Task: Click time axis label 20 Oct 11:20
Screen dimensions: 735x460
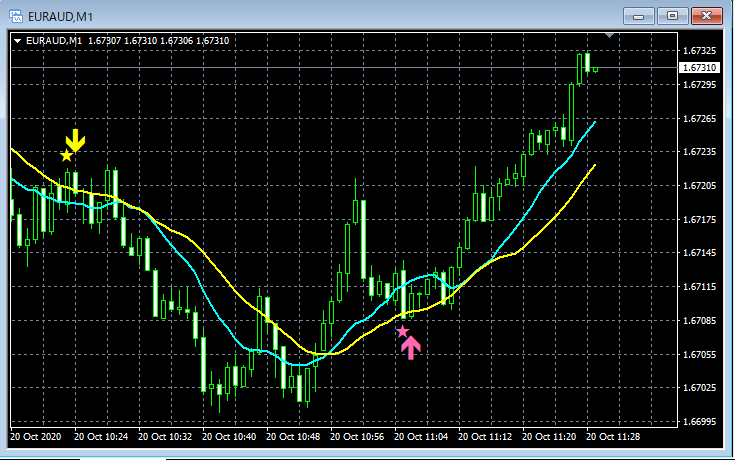Action: click(549, 437)
